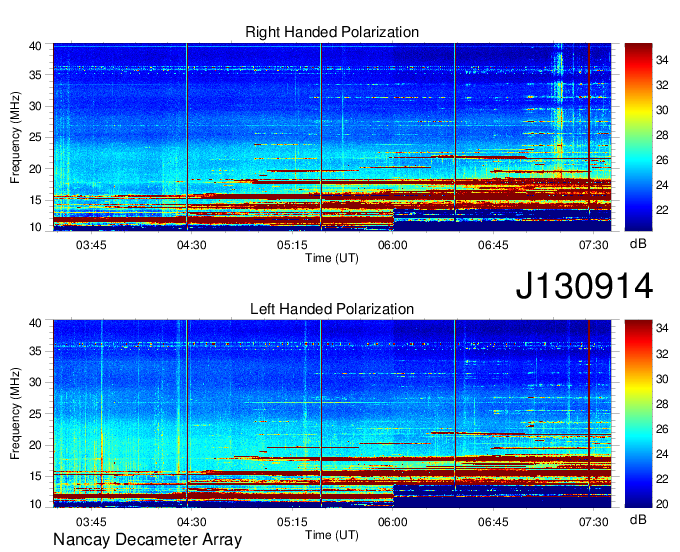This screenshot has height=552, width=680.
Task: Click the "30" frequency tick on the bottom plot
Action: pyautogui.click(x=35, y=382)
